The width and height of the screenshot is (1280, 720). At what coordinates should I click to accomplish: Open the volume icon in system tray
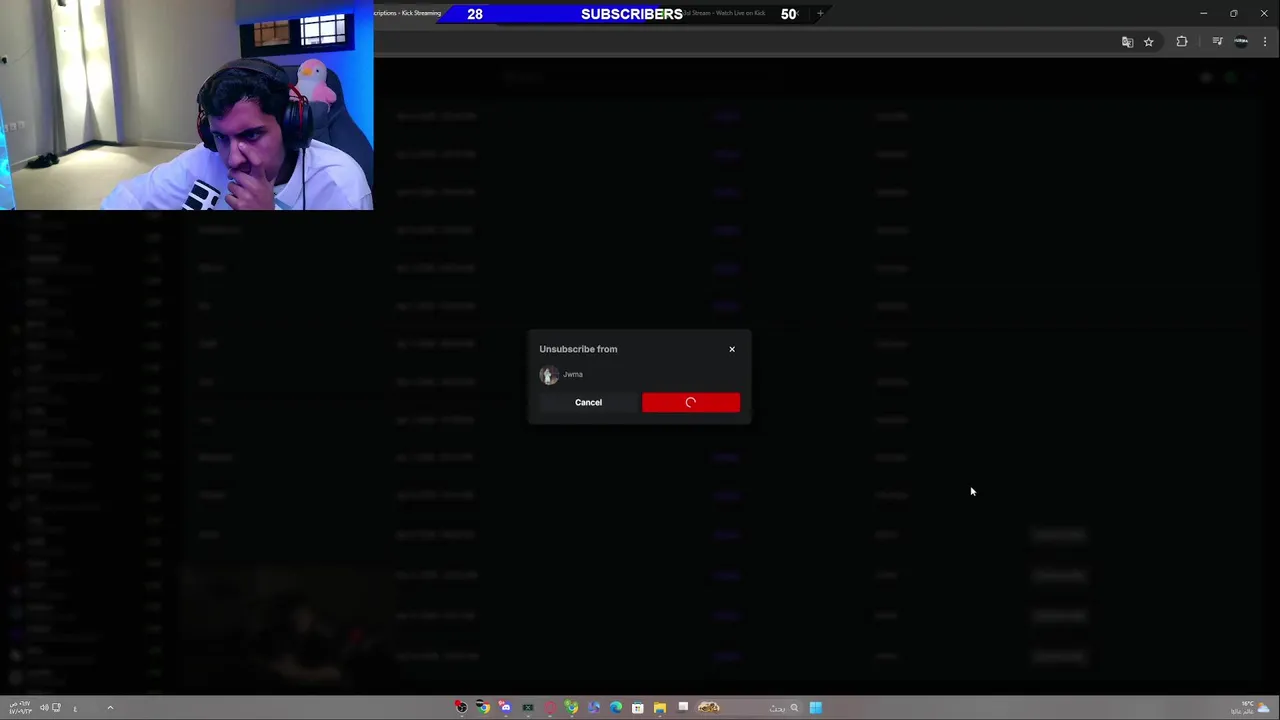tap(44, 708)
